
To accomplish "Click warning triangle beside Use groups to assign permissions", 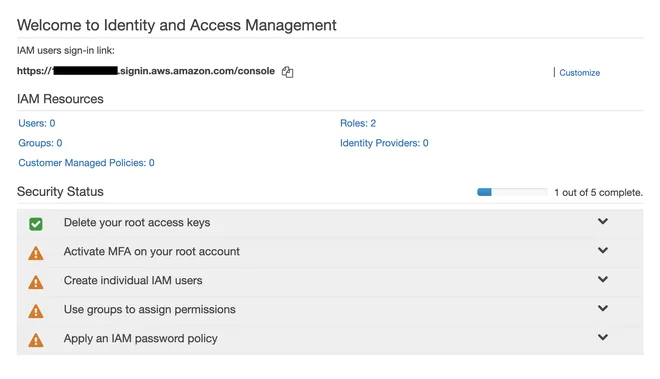I will [36, 311].
